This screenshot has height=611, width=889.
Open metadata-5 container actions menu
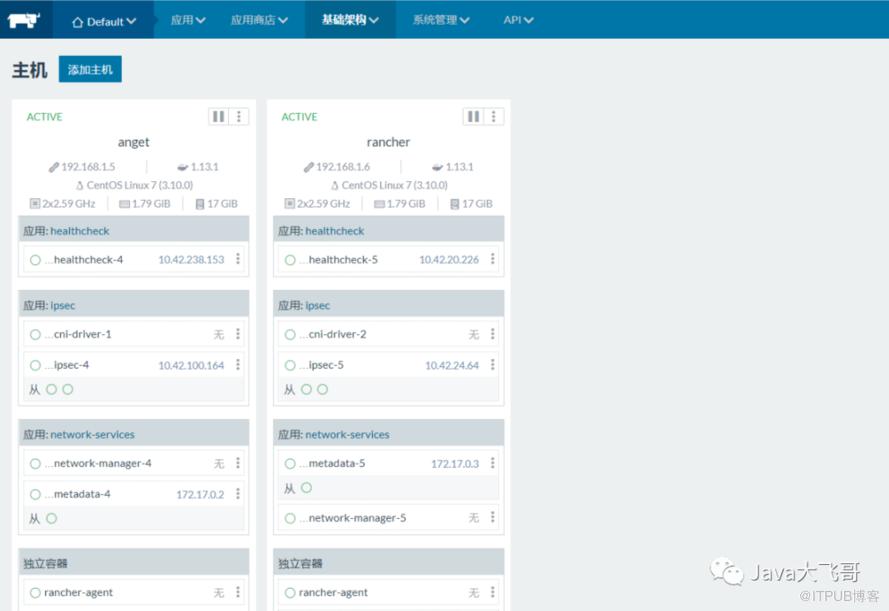[492, 463]
